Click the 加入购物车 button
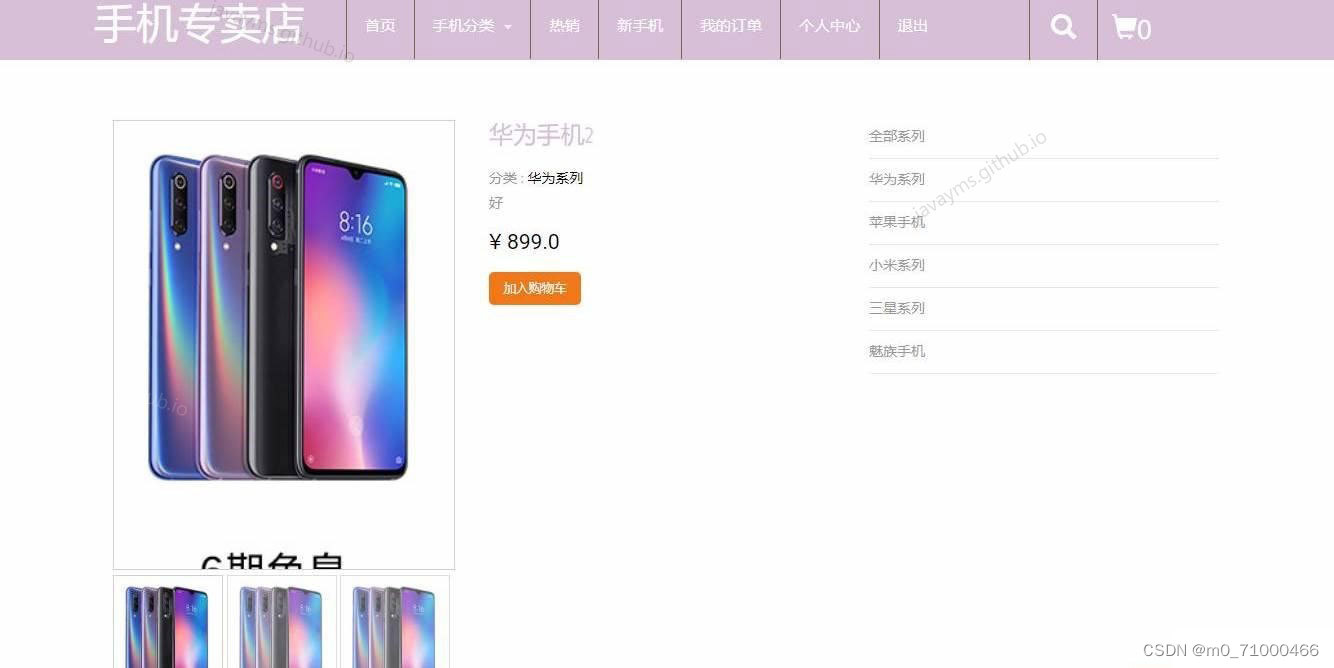This screenshot has width=1334, height=668. pyautogui.click(x=535, y=288)
